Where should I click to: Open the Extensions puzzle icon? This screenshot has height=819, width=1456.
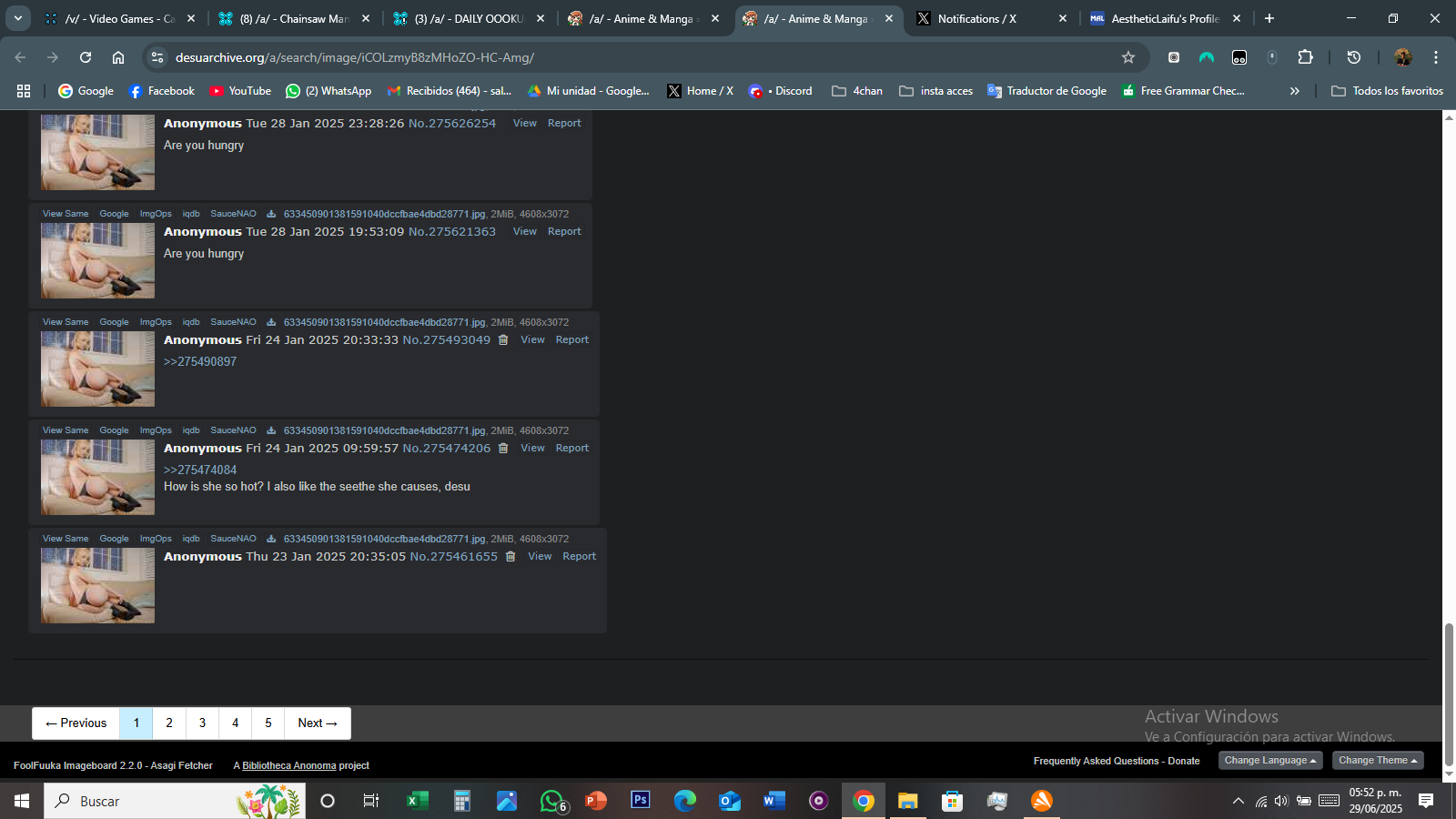click(1305, 57)
